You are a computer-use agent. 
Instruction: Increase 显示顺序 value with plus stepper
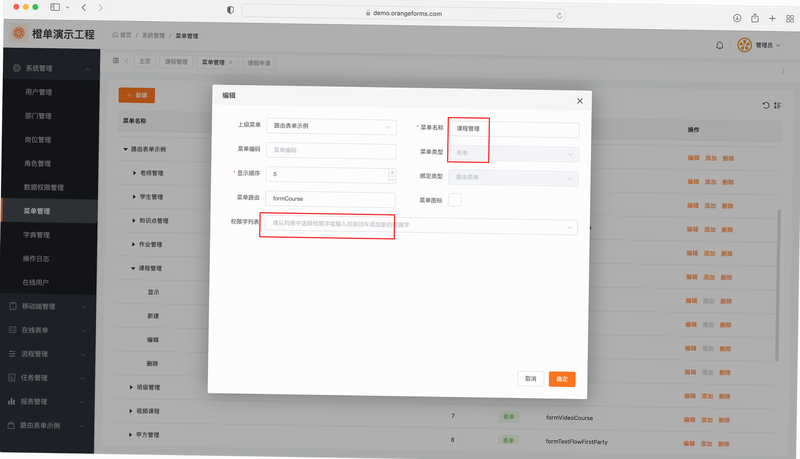point(392,172)
